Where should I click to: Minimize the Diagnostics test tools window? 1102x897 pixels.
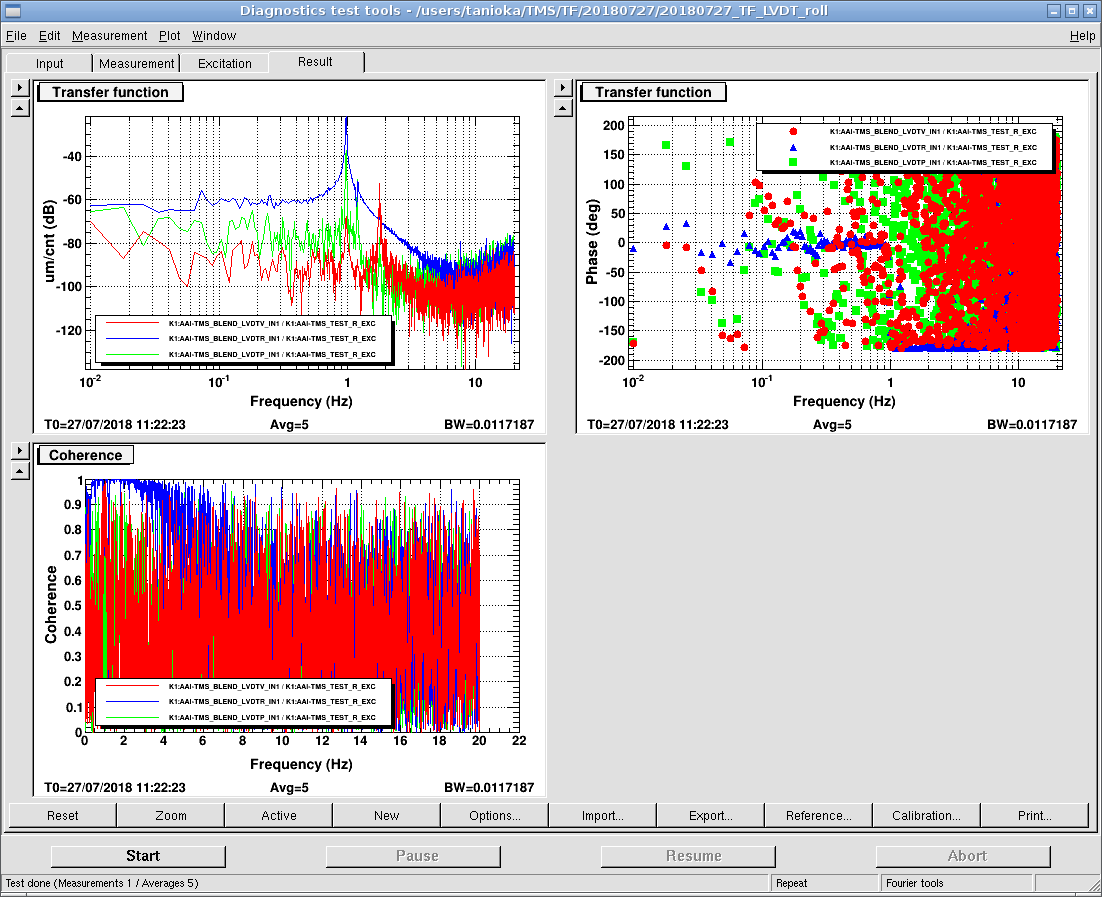(x=1053, y=10)
